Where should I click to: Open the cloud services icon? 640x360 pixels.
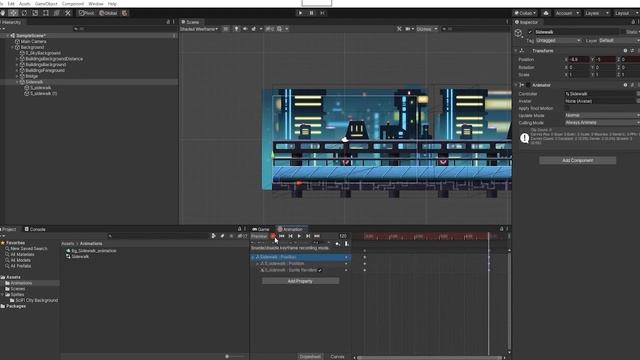click(546, 13)
